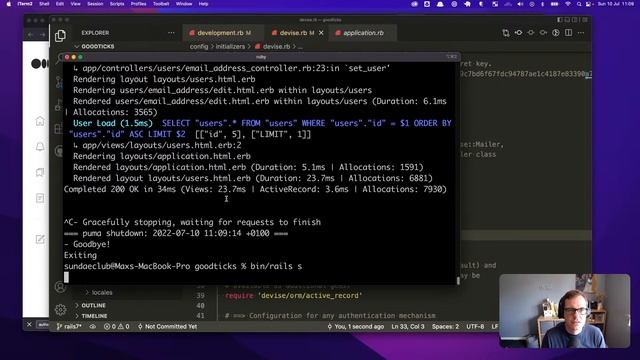Open the Shell menu

click(x=44, y=4)
